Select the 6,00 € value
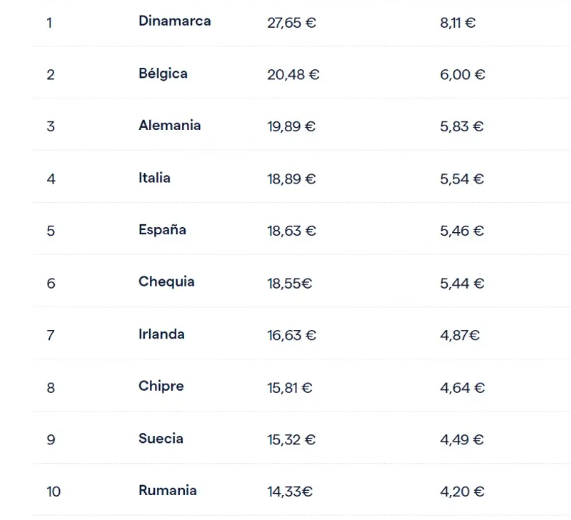The height and width of the screenshot is (520, 571). point(462,75)
